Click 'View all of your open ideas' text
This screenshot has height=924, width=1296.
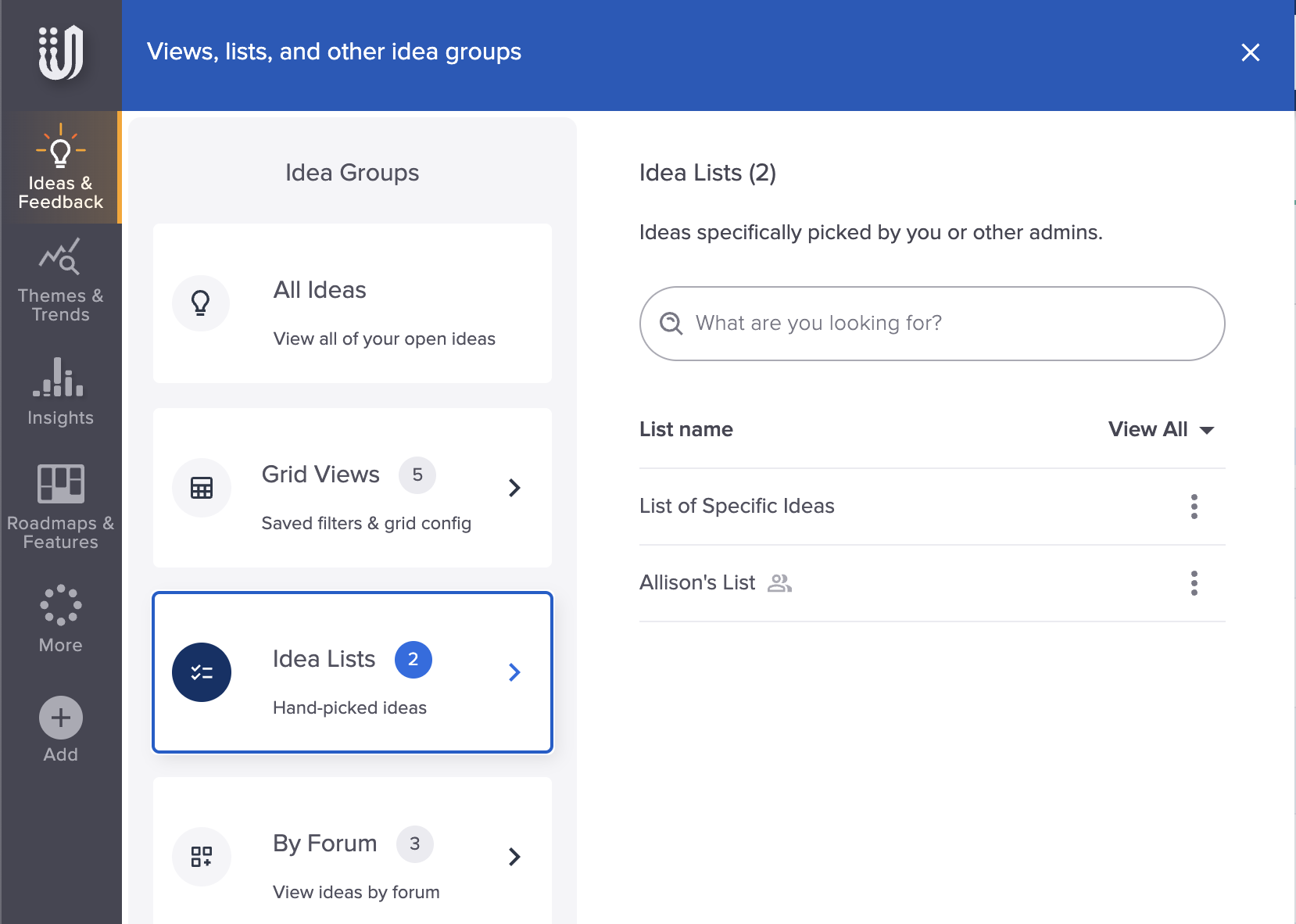(384, 339)
